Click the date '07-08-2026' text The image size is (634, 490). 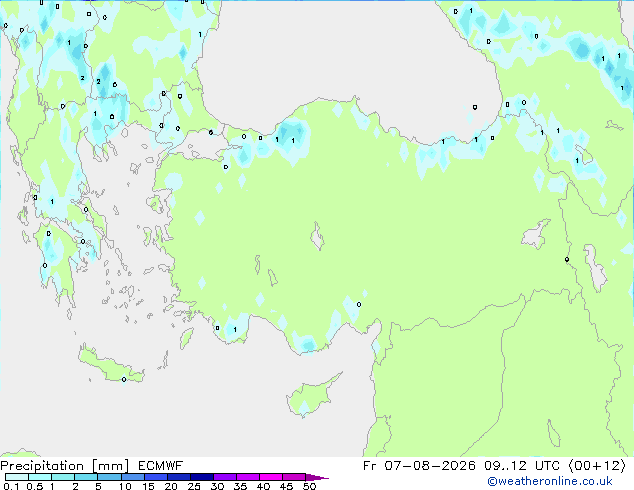430,466
